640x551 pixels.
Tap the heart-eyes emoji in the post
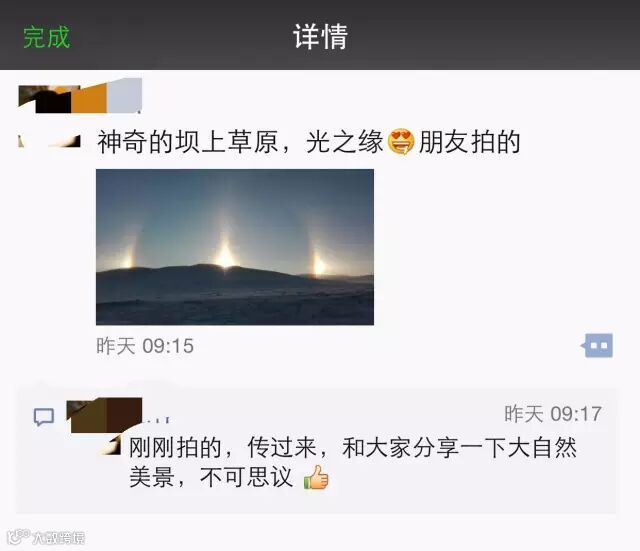coord(400,142)
